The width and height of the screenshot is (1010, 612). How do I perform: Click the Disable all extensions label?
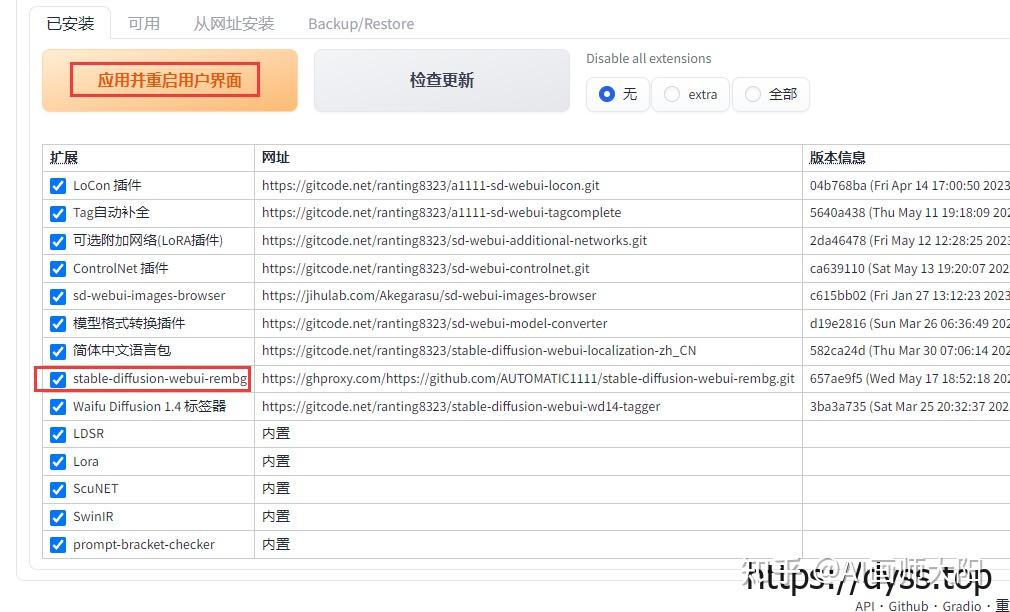tap(649, 59)
